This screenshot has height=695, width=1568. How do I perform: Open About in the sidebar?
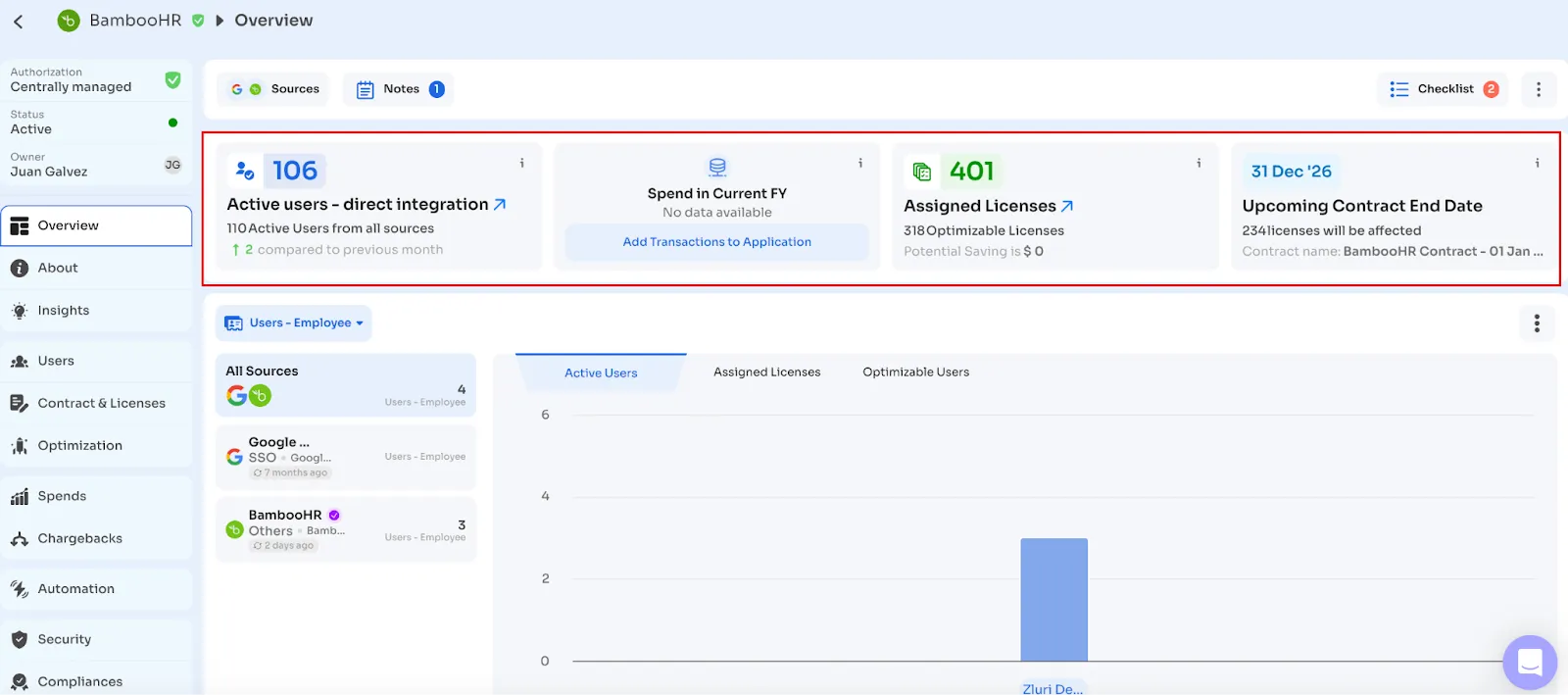[x=97, y=268]
